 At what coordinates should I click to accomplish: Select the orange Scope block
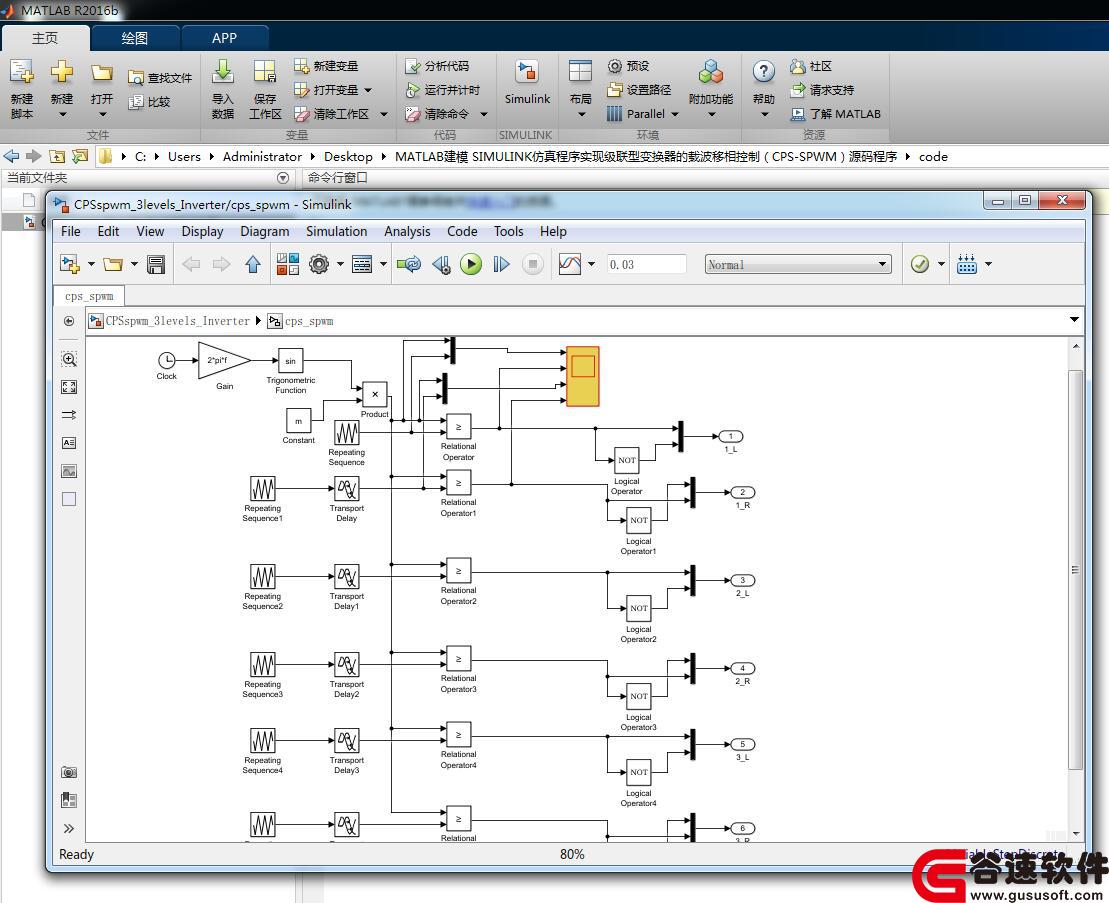point(583,376)
